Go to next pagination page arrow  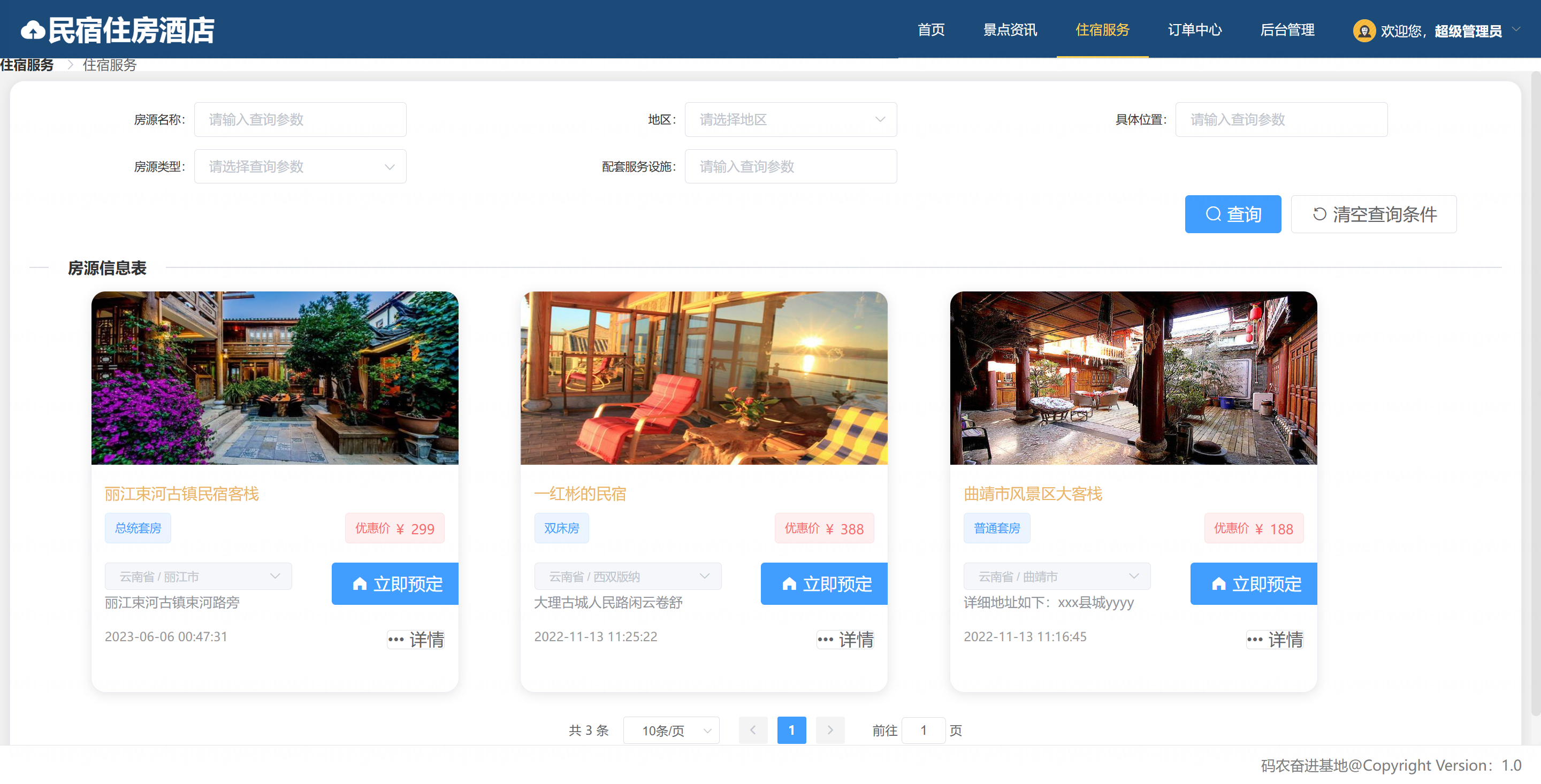[x=830, y=729]
